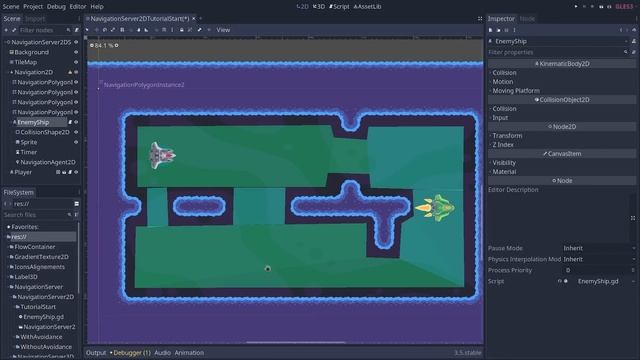This screenshot has width=640, height=360.
Task: Click the Play Custom Scene icon
Action: (609, 7)
